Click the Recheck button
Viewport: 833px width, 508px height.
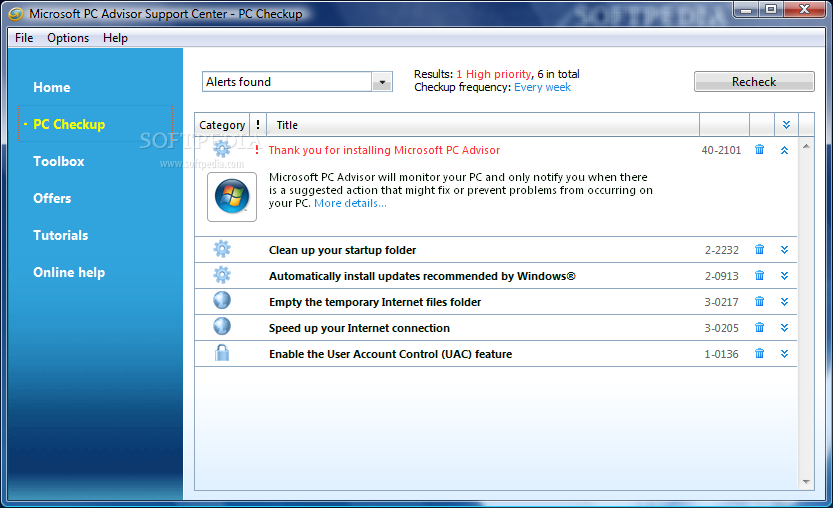(754, 82)
